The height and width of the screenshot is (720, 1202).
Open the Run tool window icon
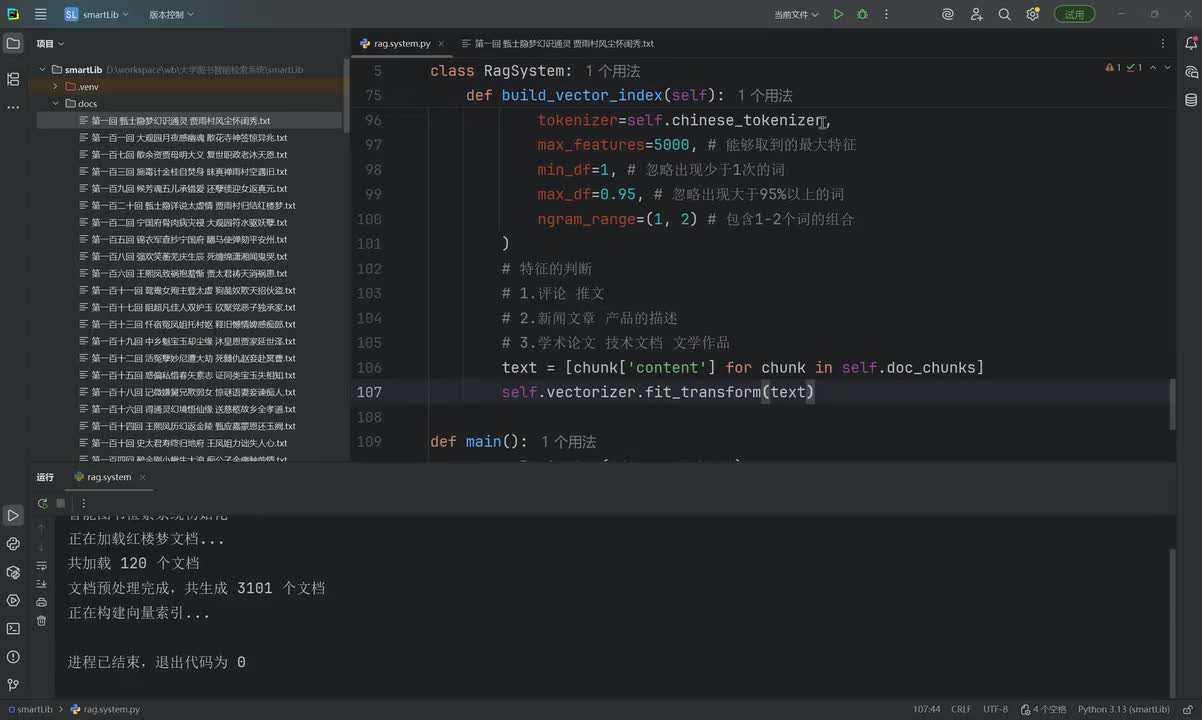(x=13, y=515)
